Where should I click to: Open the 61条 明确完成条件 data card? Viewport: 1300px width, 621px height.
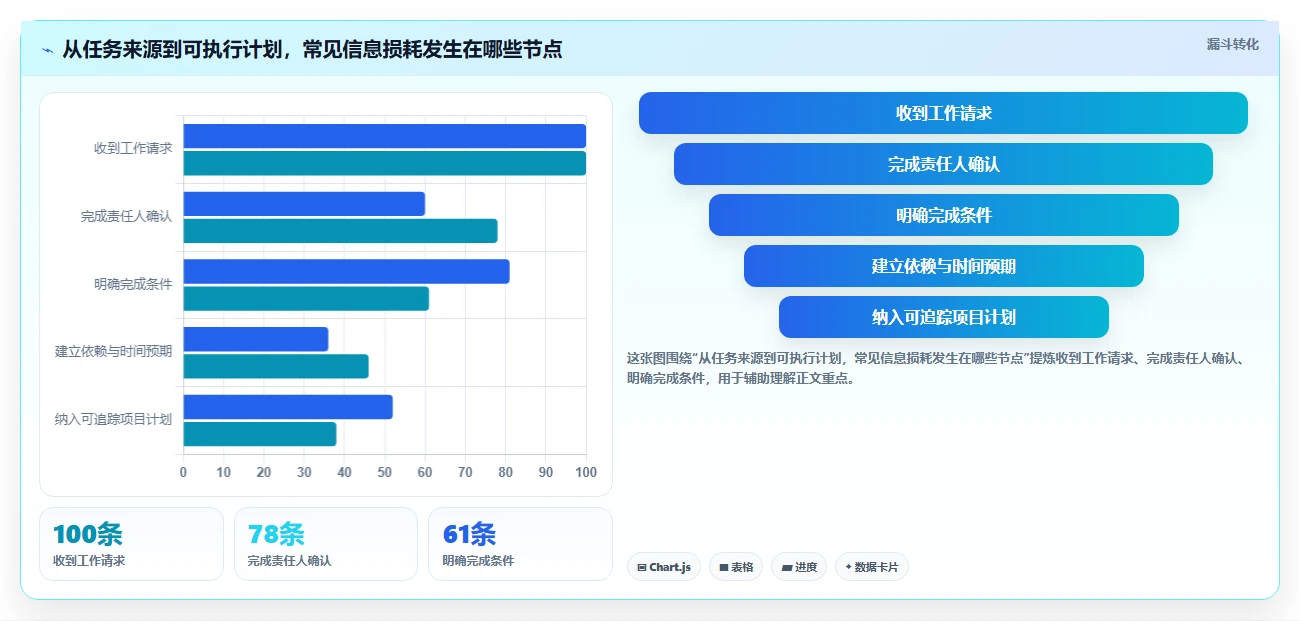click(520, 544)
